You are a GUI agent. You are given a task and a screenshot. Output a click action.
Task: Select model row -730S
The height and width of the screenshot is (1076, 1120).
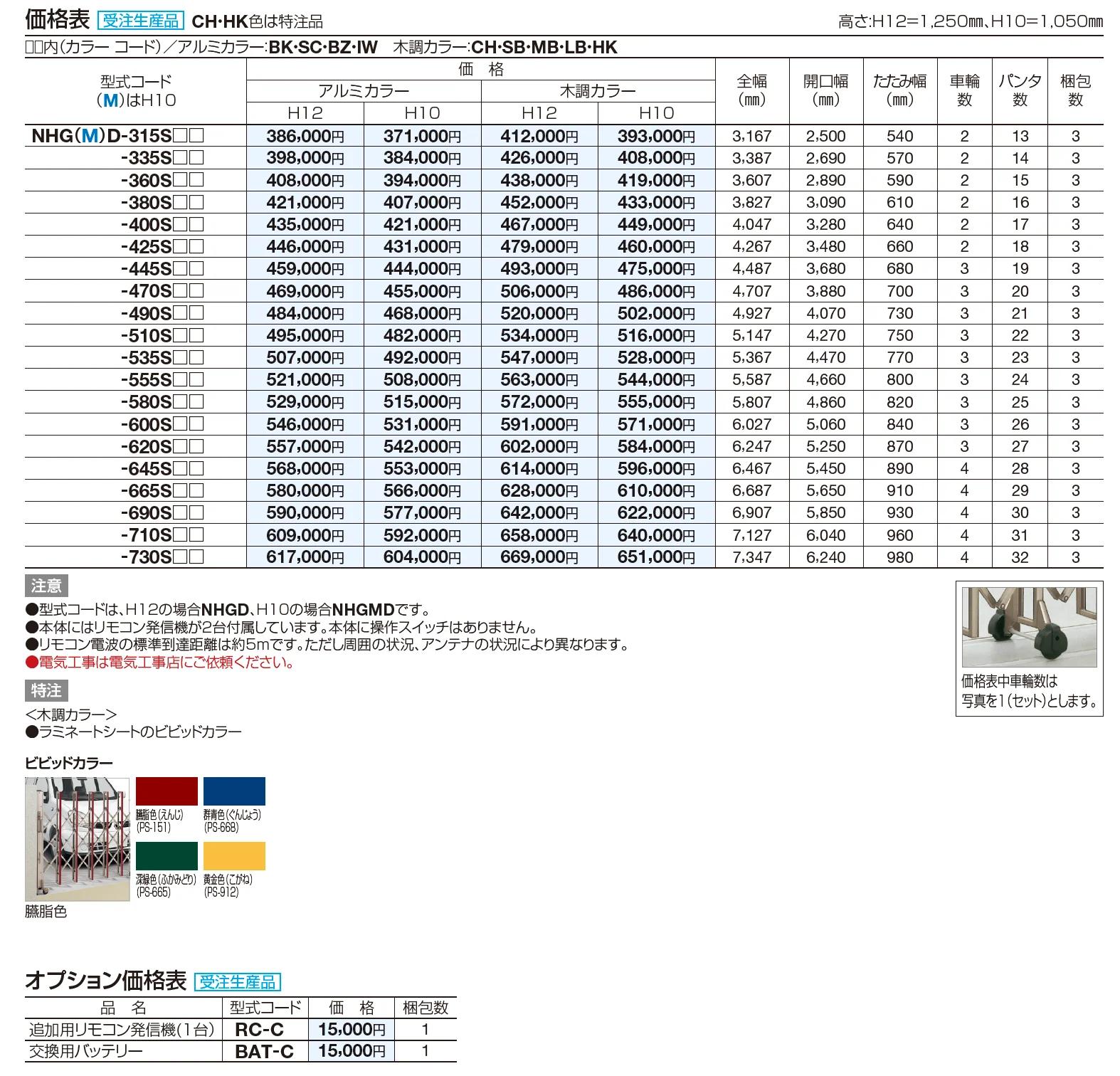[x=162, y=557]
